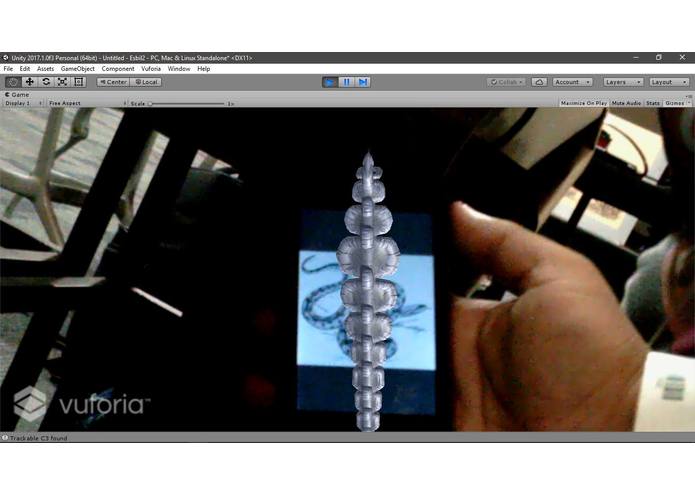Toggle Gizmos in Game view
This screenshot has height=494, width=695.
[x=675, y=103]
